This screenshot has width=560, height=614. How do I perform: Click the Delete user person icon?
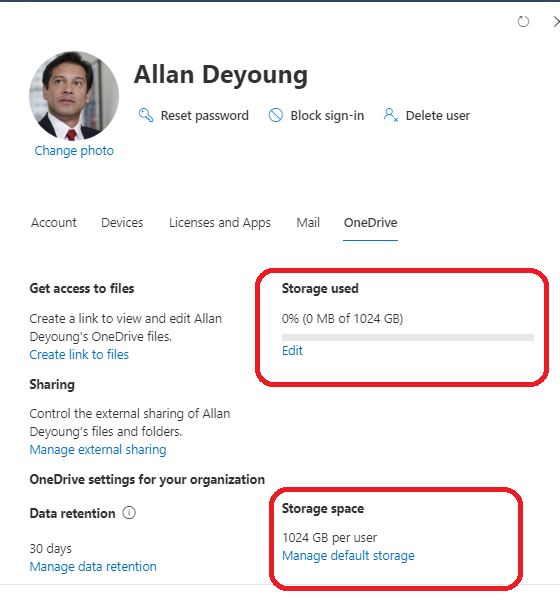click(391, 115)
